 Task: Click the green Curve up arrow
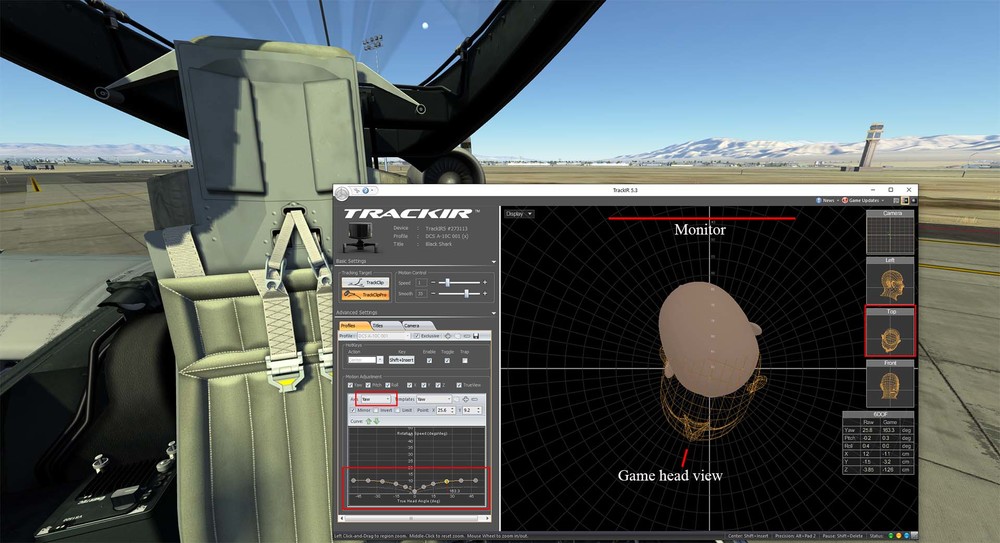pyautogui.click(x=369, y=421)
